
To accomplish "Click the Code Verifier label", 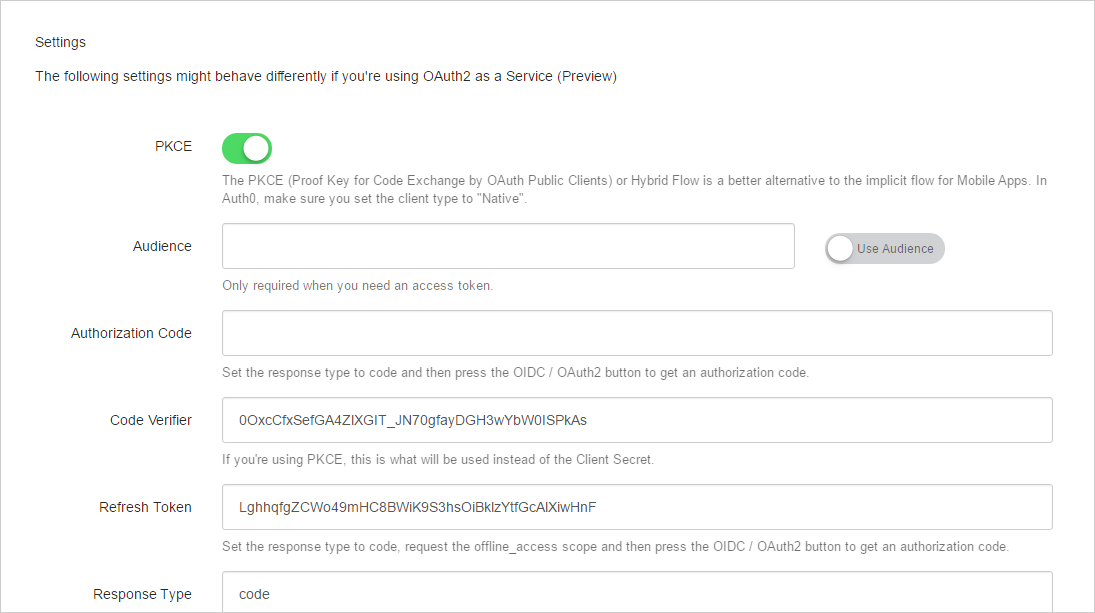I will [x=151, y=420].
